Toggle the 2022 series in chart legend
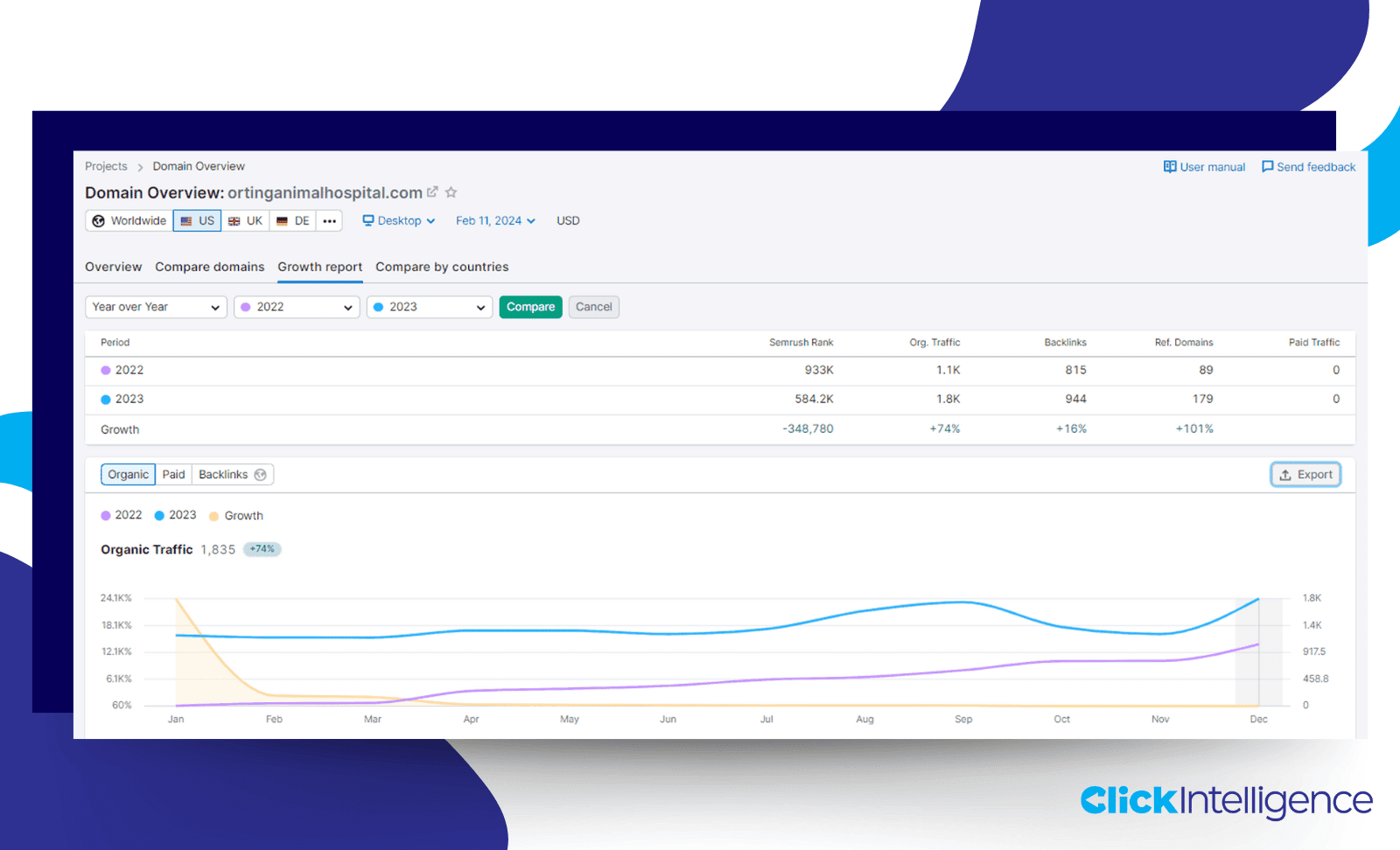 pyautogui.click(x=122, y=515)
